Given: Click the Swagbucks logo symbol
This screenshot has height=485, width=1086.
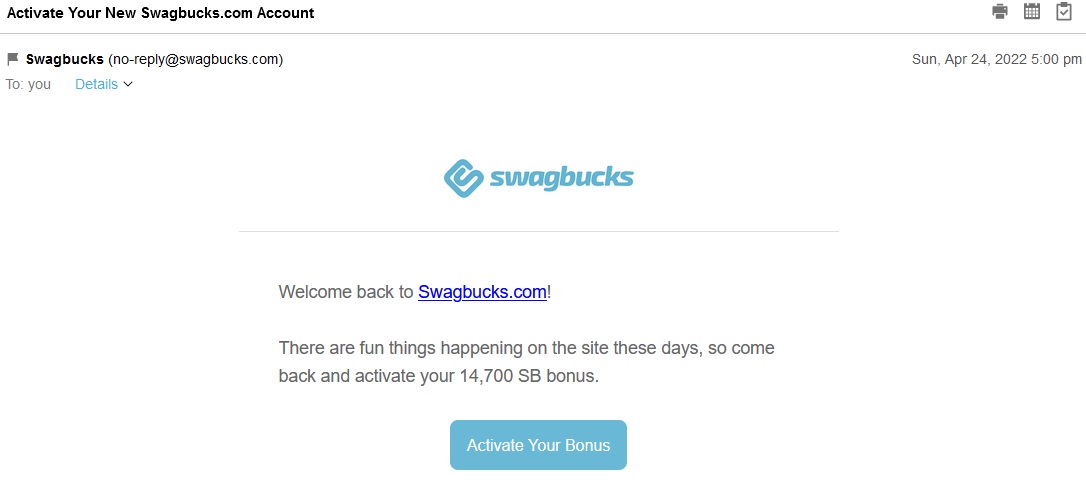Looking at the screenshot, I should click(464, 179).
